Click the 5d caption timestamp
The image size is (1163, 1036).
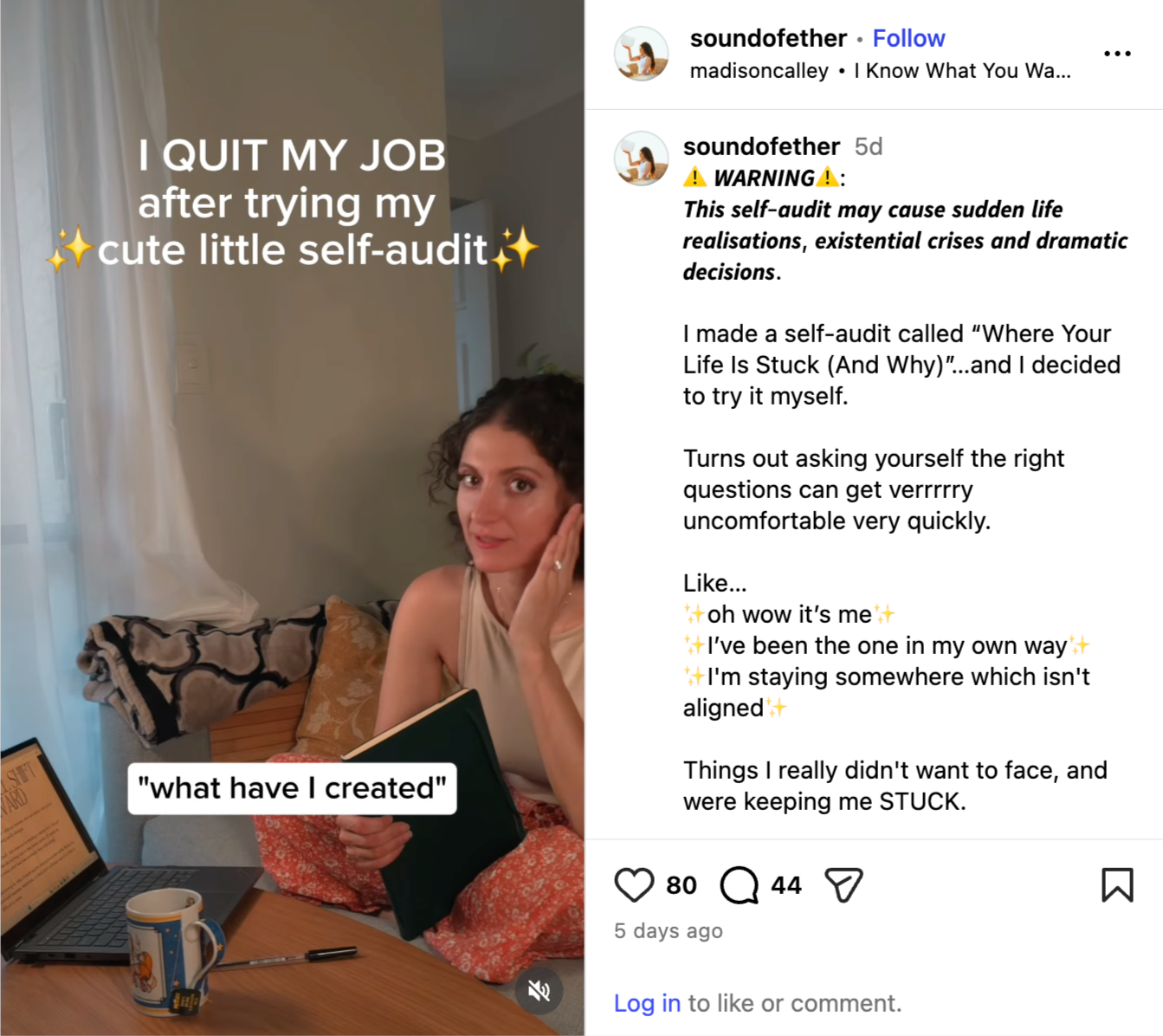[x=869, y=146]
